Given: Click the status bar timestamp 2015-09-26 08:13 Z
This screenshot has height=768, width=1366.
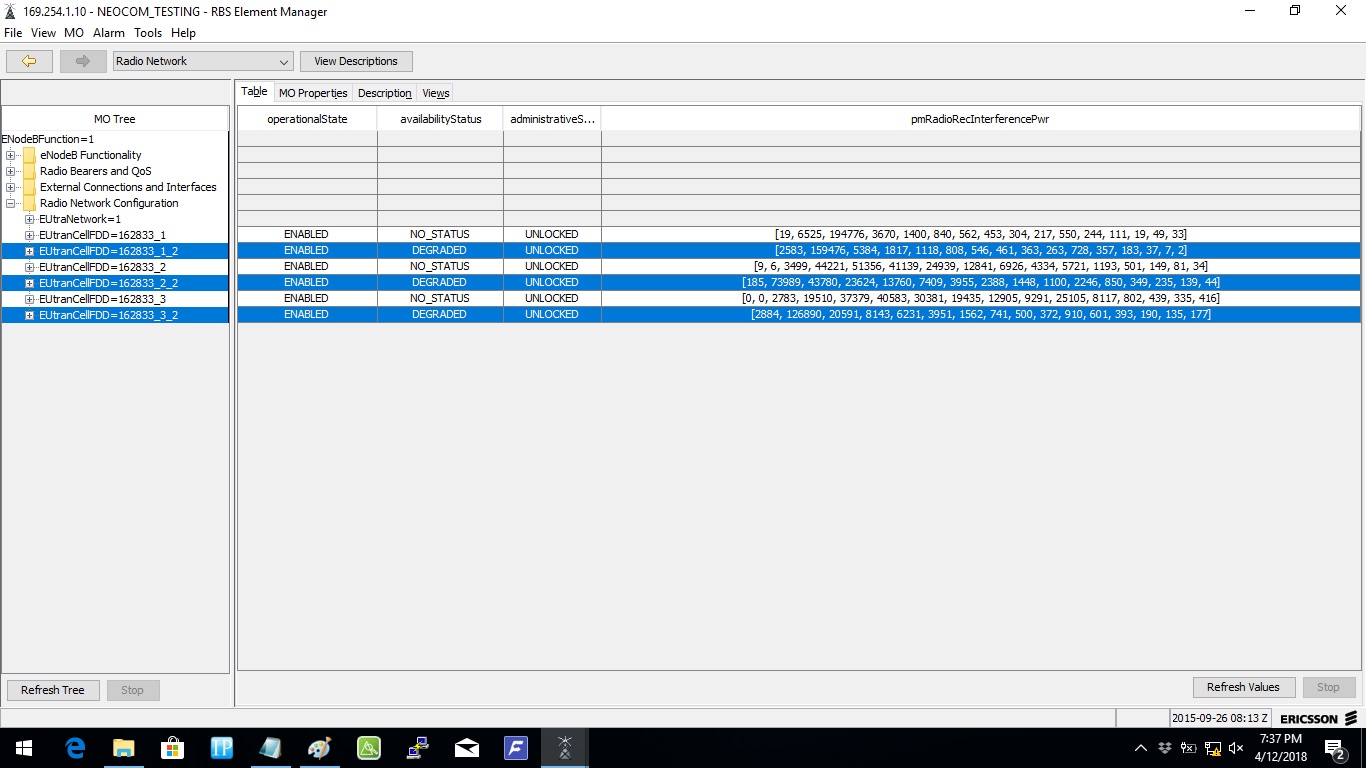Looking at the screenshot, I should click(x=1220, y=718).
